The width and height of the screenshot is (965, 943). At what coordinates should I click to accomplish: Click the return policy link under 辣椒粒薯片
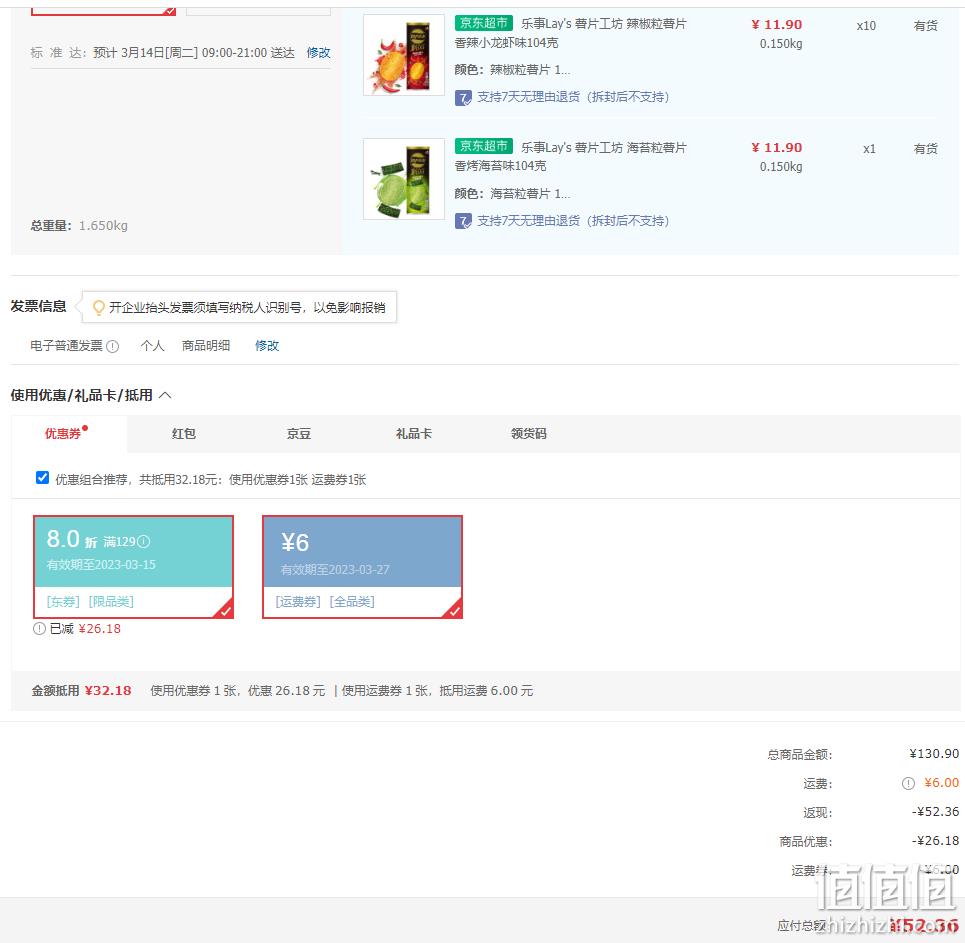click(573, 97)
